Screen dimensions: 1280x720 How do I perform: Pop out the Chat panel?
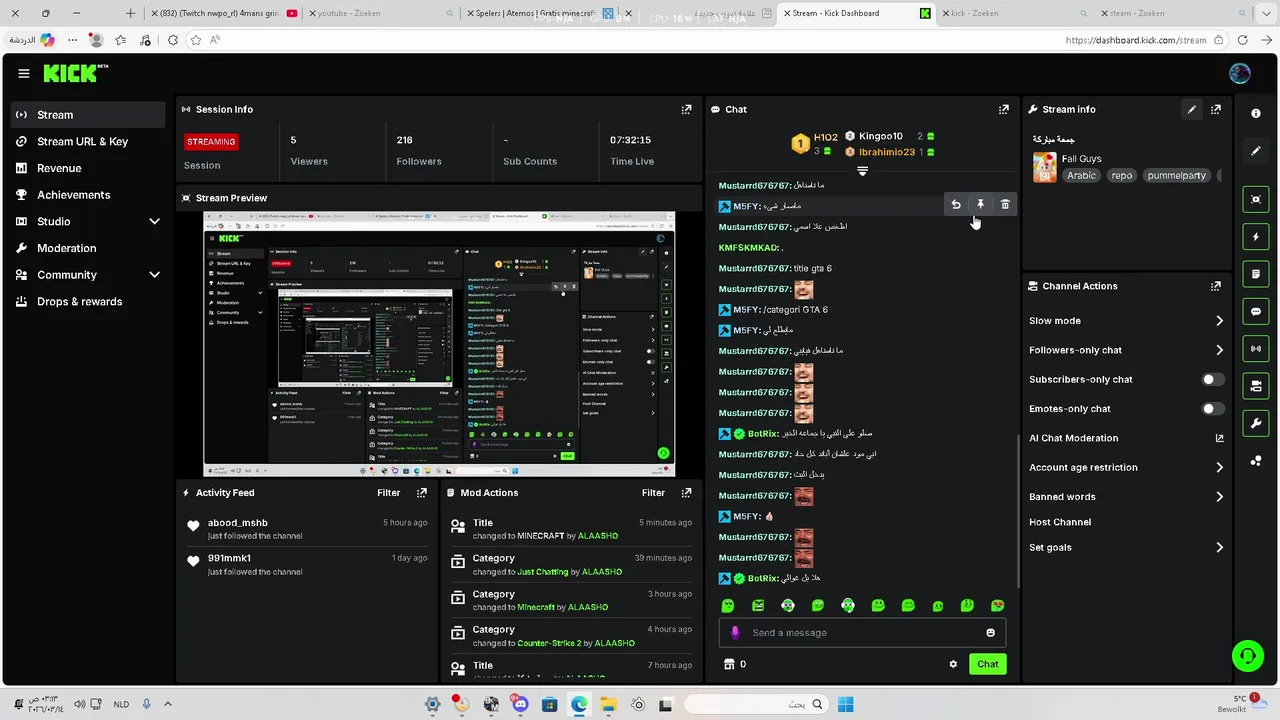pos(1003,109)
